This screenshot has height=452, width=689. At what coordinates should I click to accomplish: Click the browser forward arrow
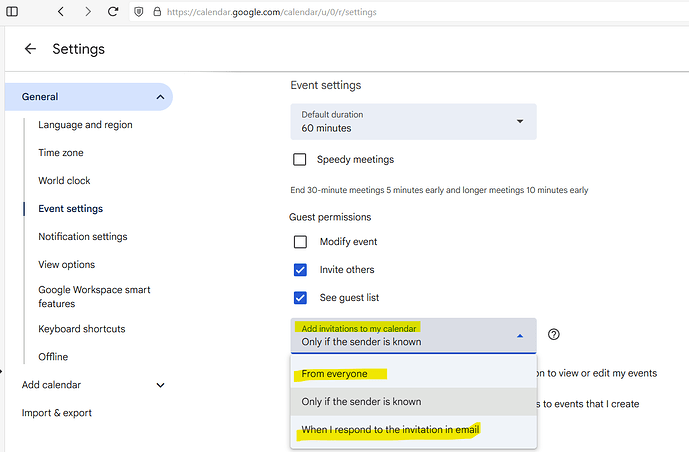click(88, 12)
